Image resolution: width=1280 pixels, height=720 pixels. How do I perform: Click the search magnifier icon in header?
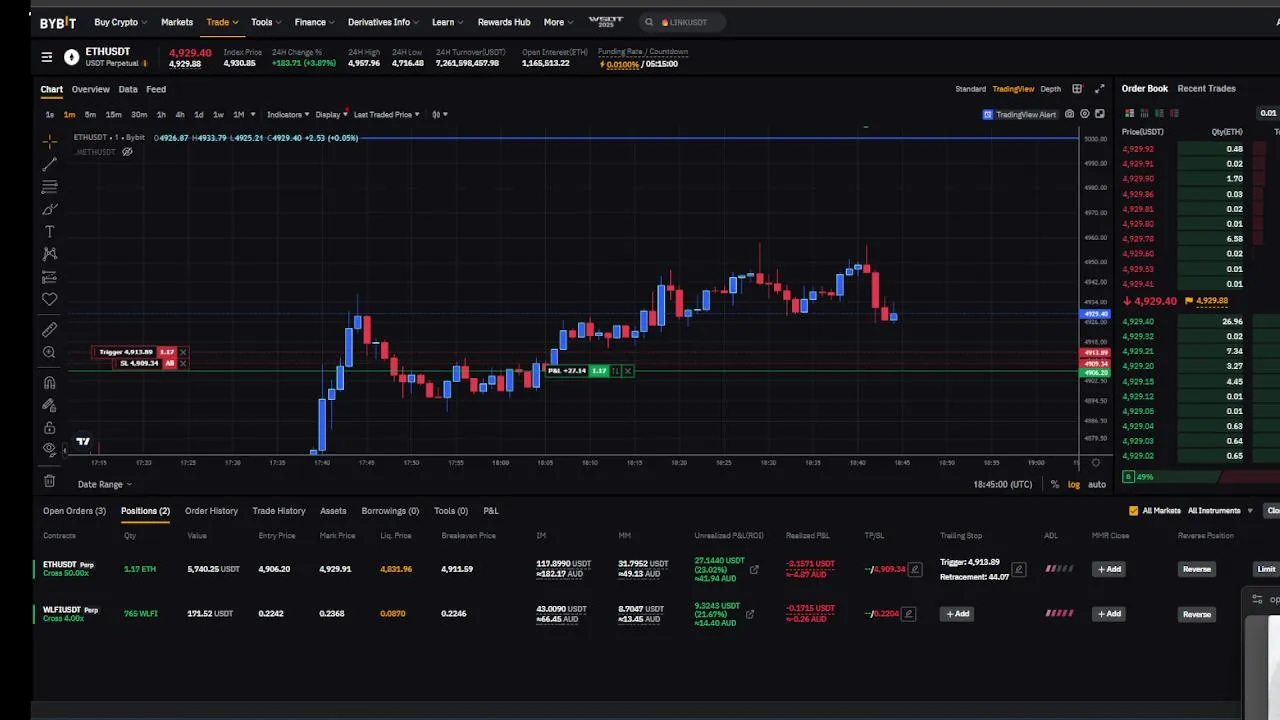click(649, 22)
